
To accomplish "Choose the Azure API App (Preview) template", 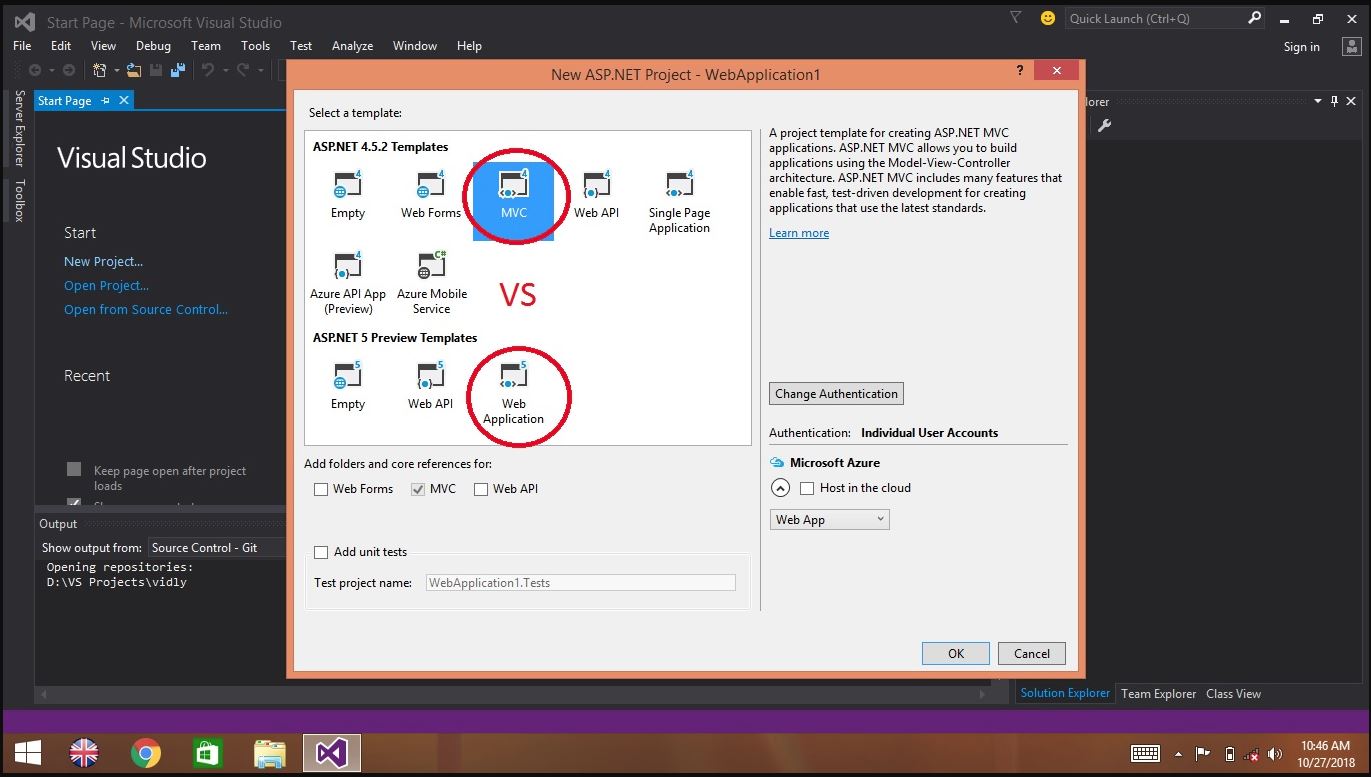I will click(x=348, y=283).
